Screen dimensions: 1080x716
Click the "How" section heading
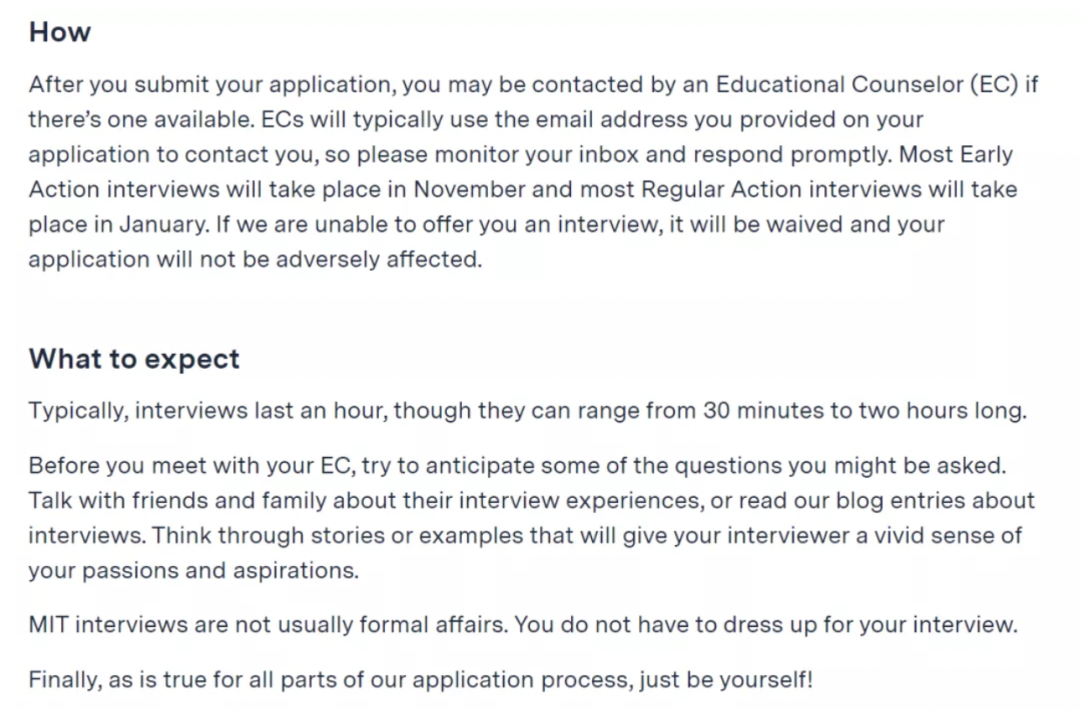click(x=59, y=32)
